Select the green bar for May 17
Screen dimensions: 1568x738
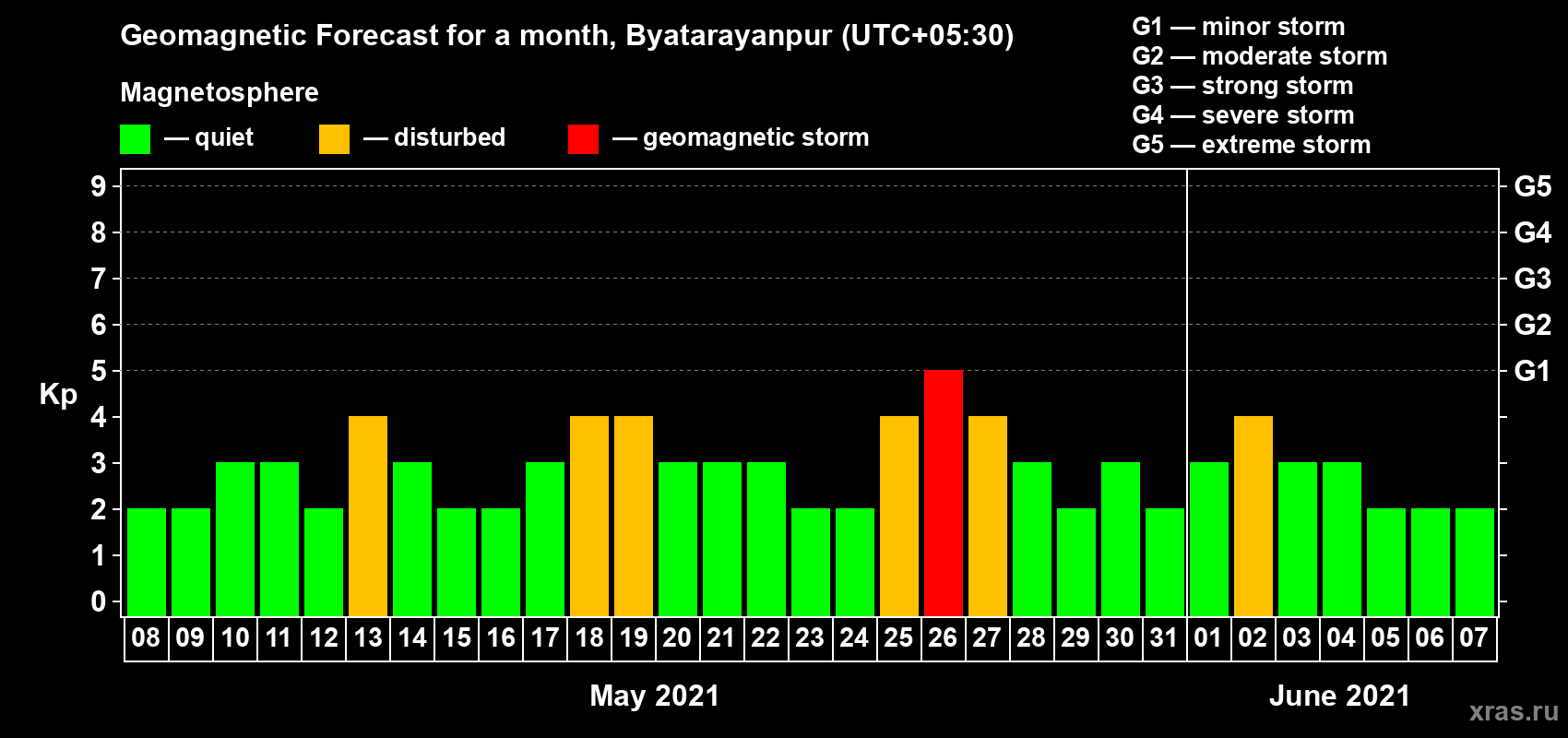[545, 539]
